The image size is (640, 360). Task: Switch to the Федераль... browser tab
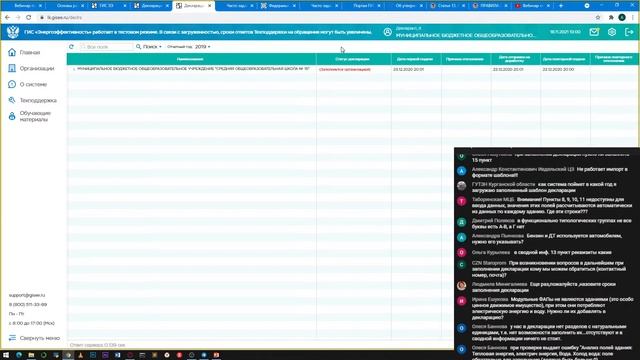278,6
